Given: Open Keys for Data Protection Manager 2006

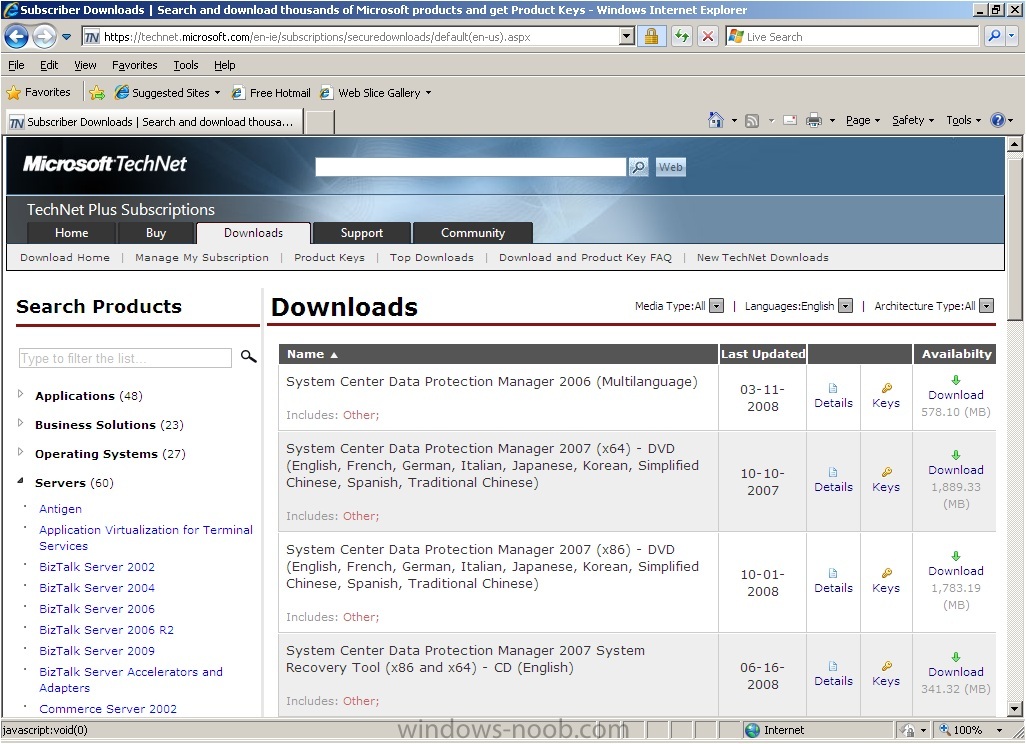Looking at the screenshot, I should pyautogui.click(x=886, y=397).
